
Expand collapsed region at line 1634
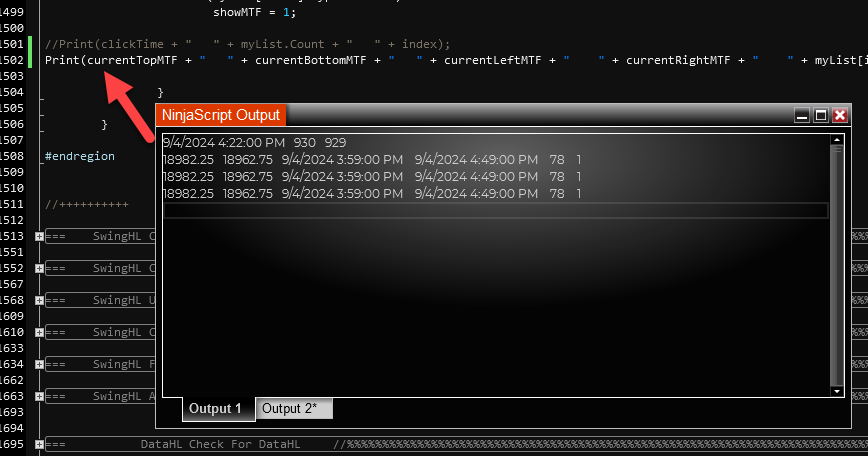point(39,365)
